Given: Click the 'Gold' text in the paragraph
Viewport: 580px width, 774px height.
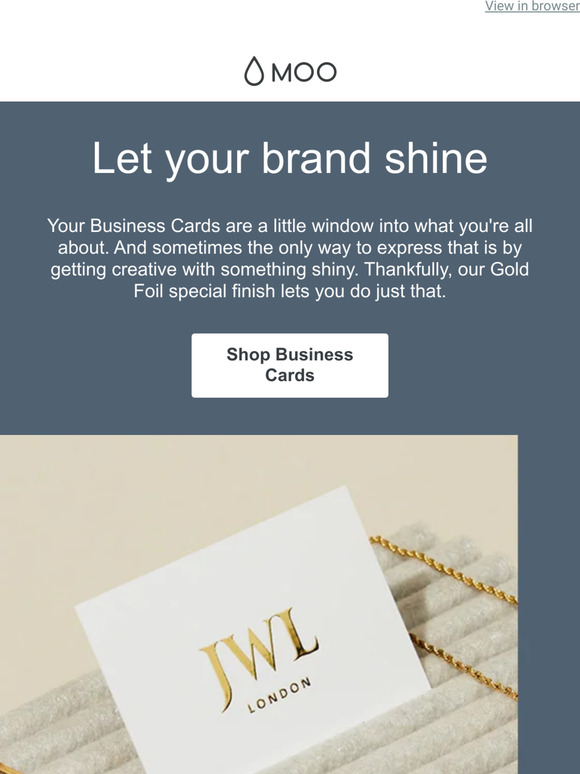Looking at the screenshot, I should pos(509,270).
